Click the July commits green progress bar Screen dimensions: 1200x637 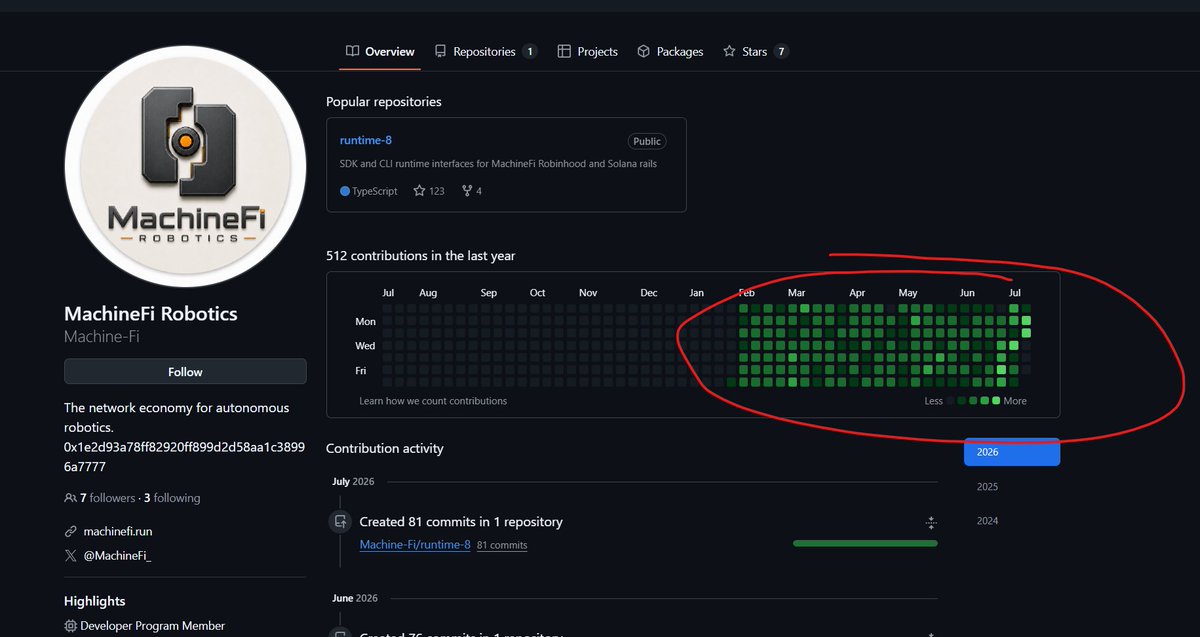865,543
